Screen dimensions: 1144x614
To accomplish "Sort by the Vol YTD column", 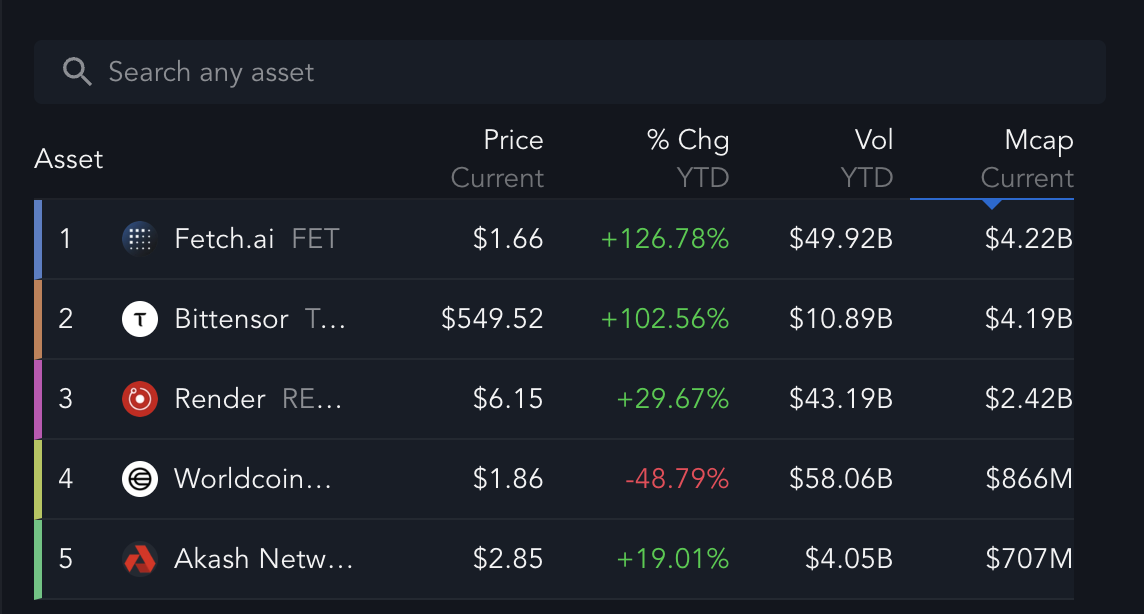I will (x=866, y=159).
